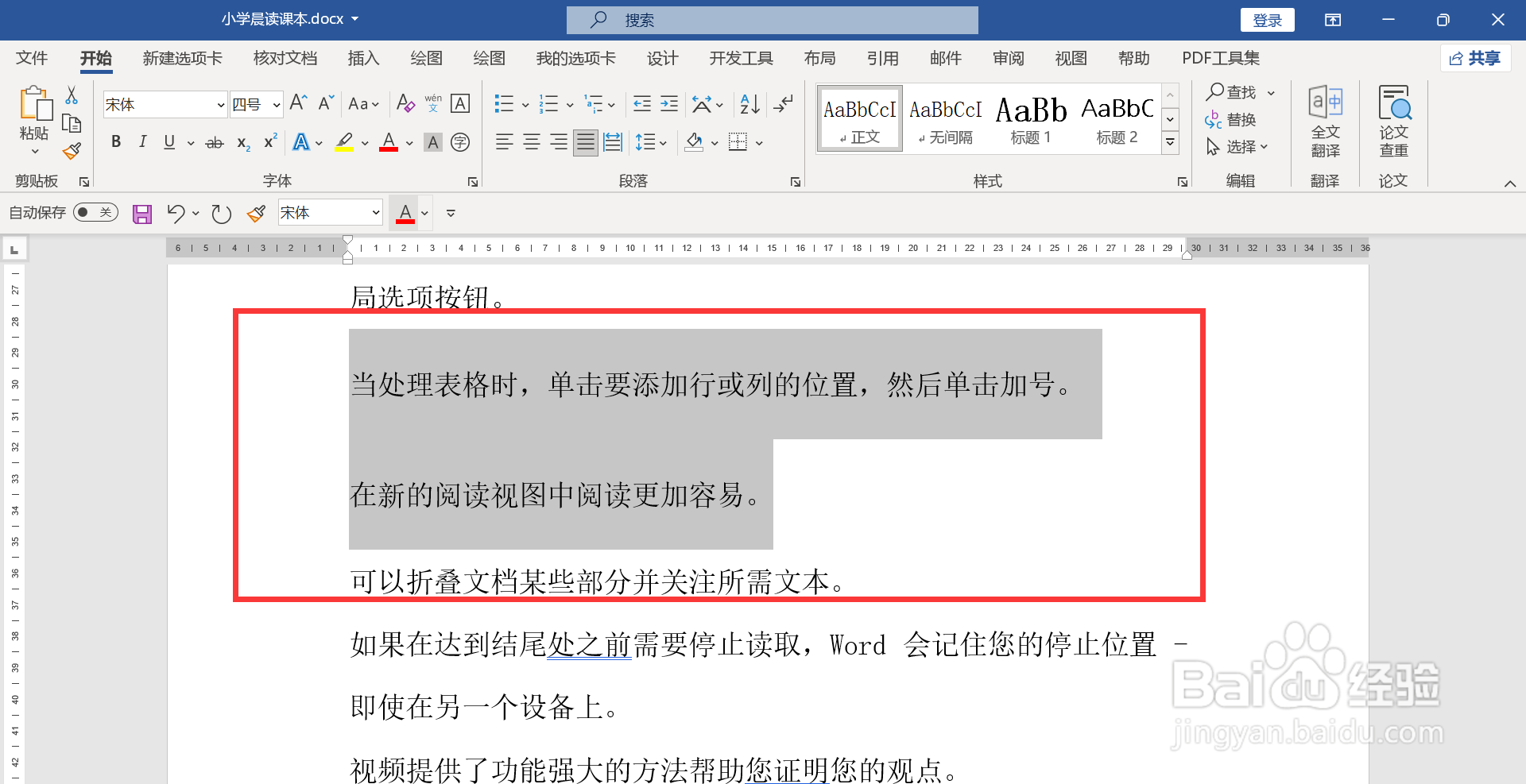Open thesis plagiarism check tool
Screen dimensions: 1526x784
click(x=1394, y=122)
